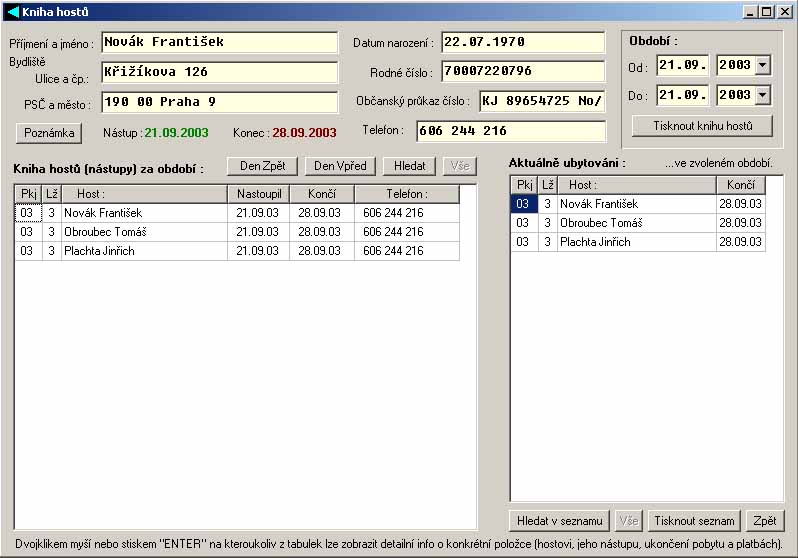Click Končí column header in left table
Viewport: 798px width, 558px height.
(322, 194)
